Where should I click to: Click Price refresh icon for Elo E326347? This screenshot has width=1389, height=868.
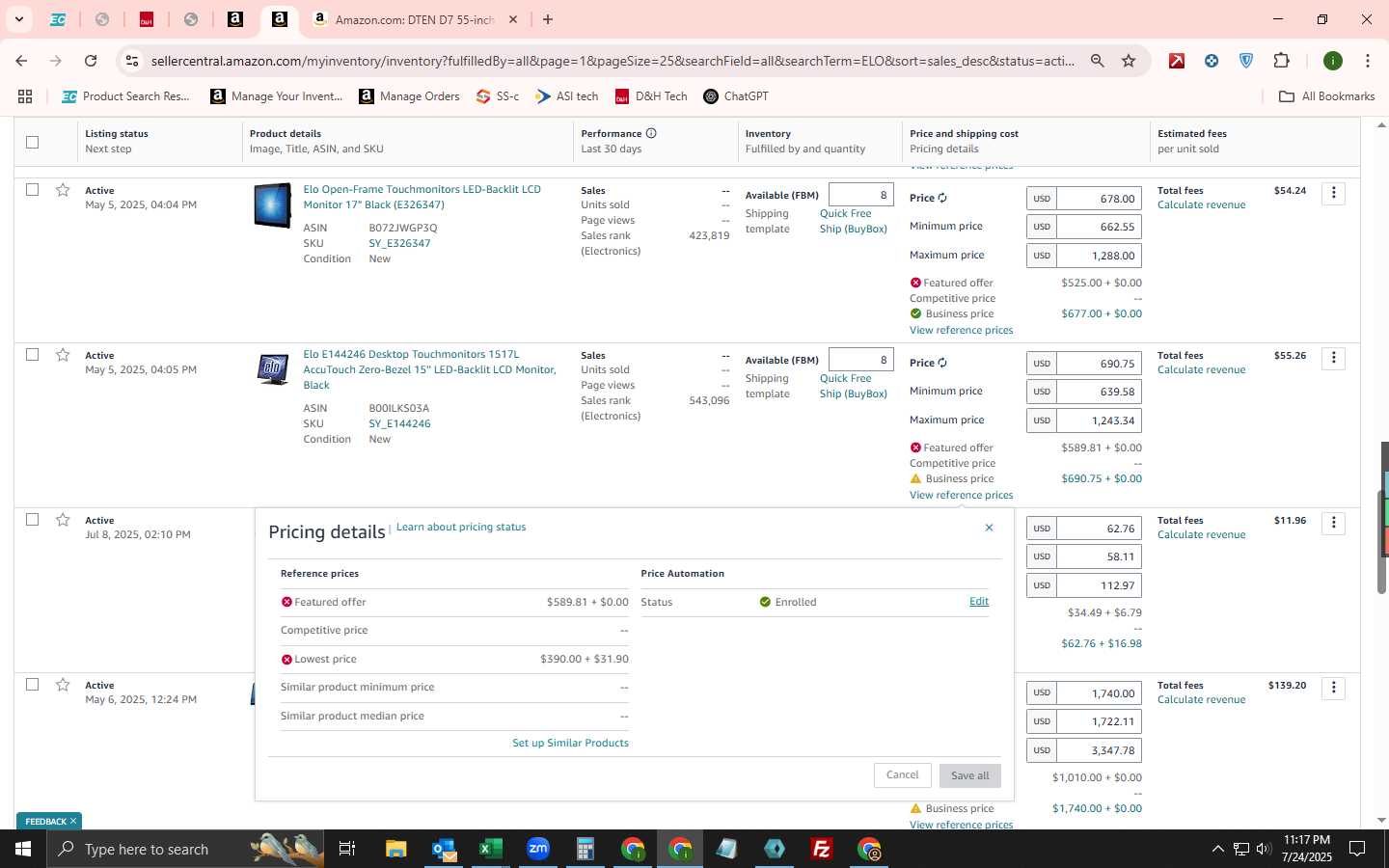pos(942,198)
